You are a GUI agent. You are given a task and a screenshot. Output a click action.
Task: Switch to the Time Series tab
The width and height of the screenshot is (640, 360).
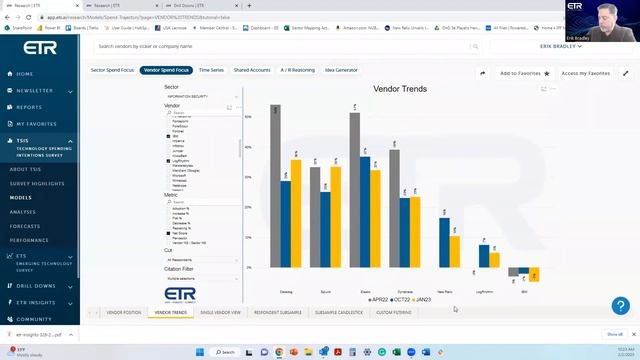point(211,70)
